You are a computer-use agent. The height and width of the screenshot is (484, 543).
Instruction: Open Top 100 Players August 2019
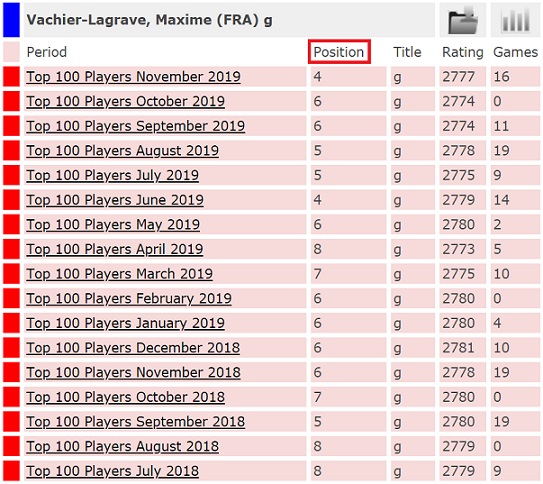[x=123, y=151]
